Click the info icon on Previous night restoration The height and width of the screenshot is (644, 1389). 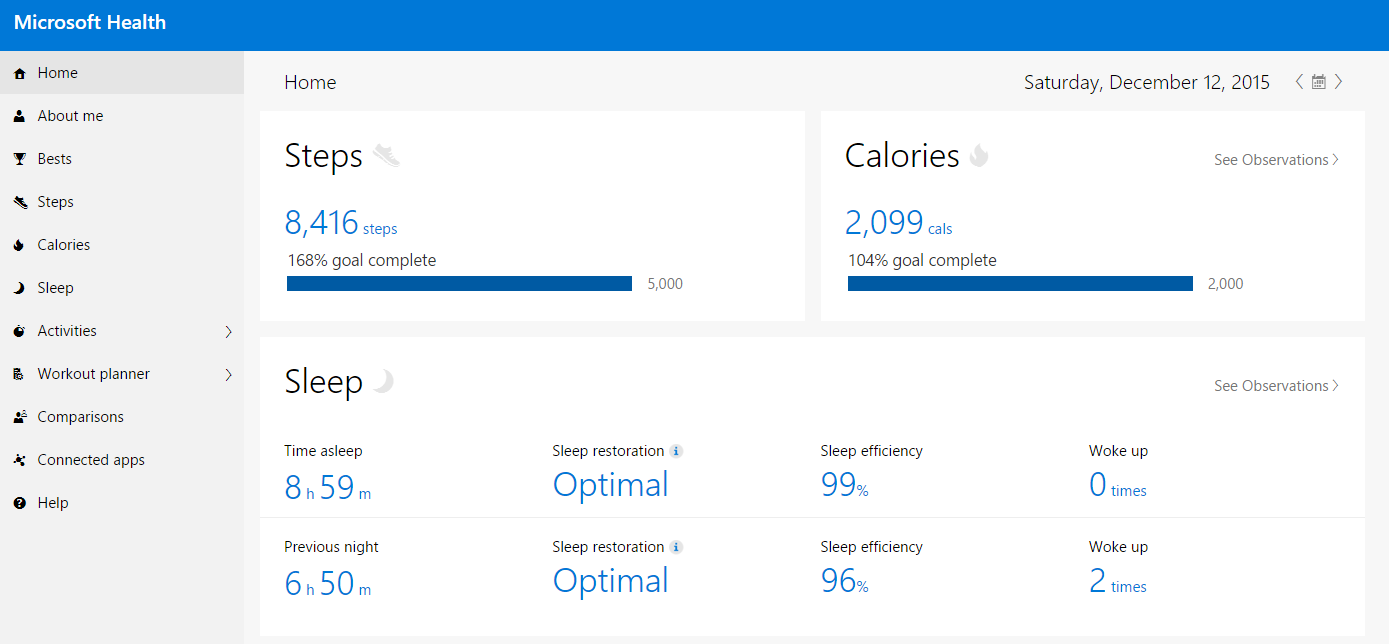tap(677, 546)
